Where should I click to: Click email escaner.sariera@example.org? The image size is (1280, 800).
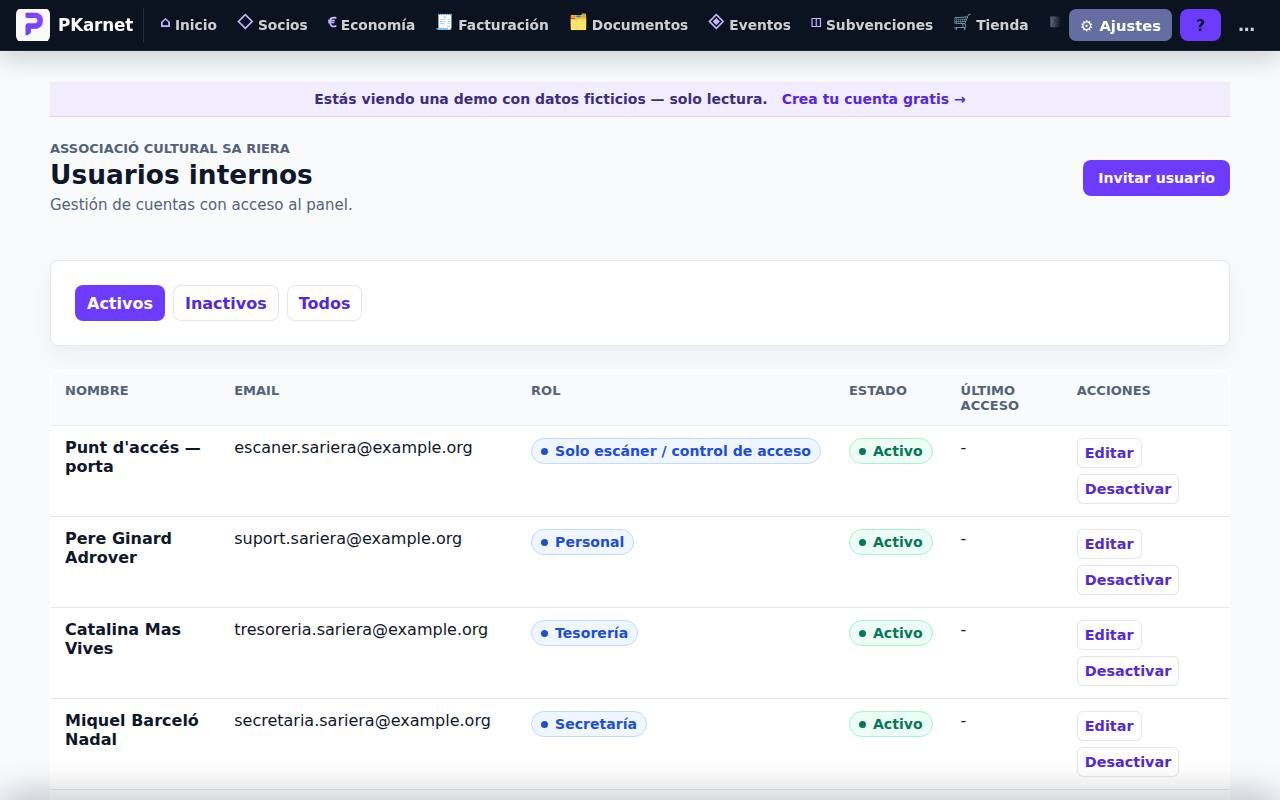click(353, 448)
